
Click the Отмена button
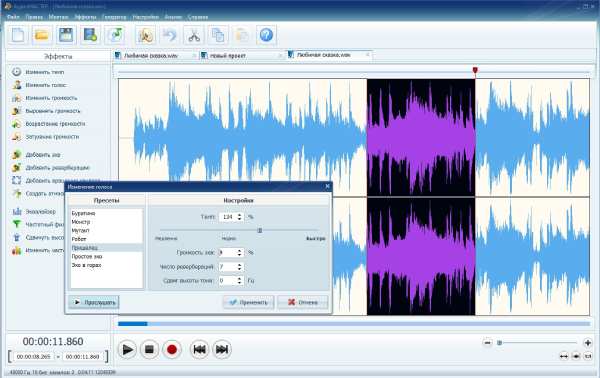pyautogui.click(x=303, y=302)
